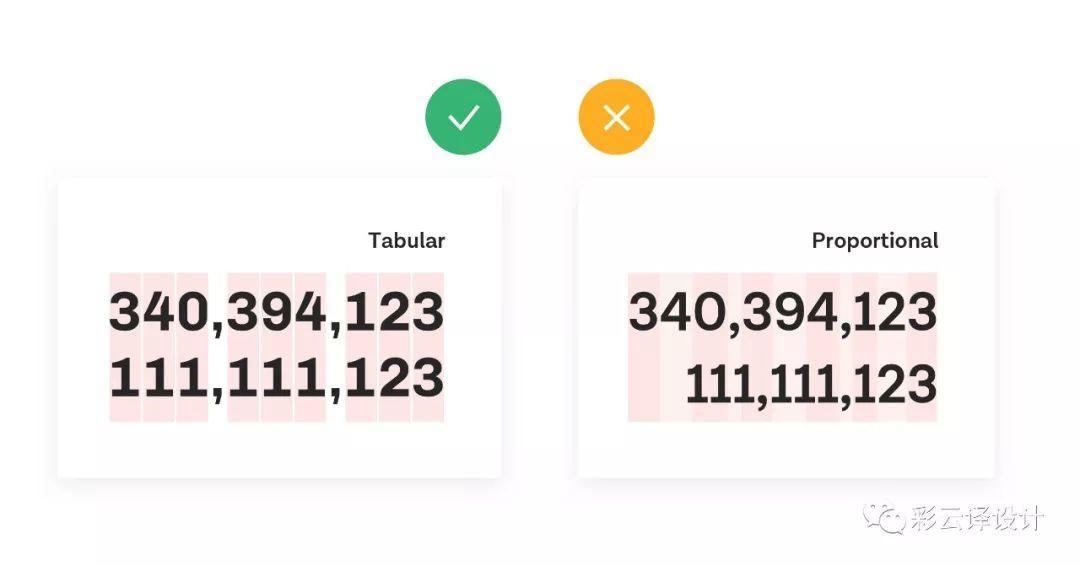Click the green checkmark circle icon
This screenshot has width=1080, height=566.
[463, 117]
